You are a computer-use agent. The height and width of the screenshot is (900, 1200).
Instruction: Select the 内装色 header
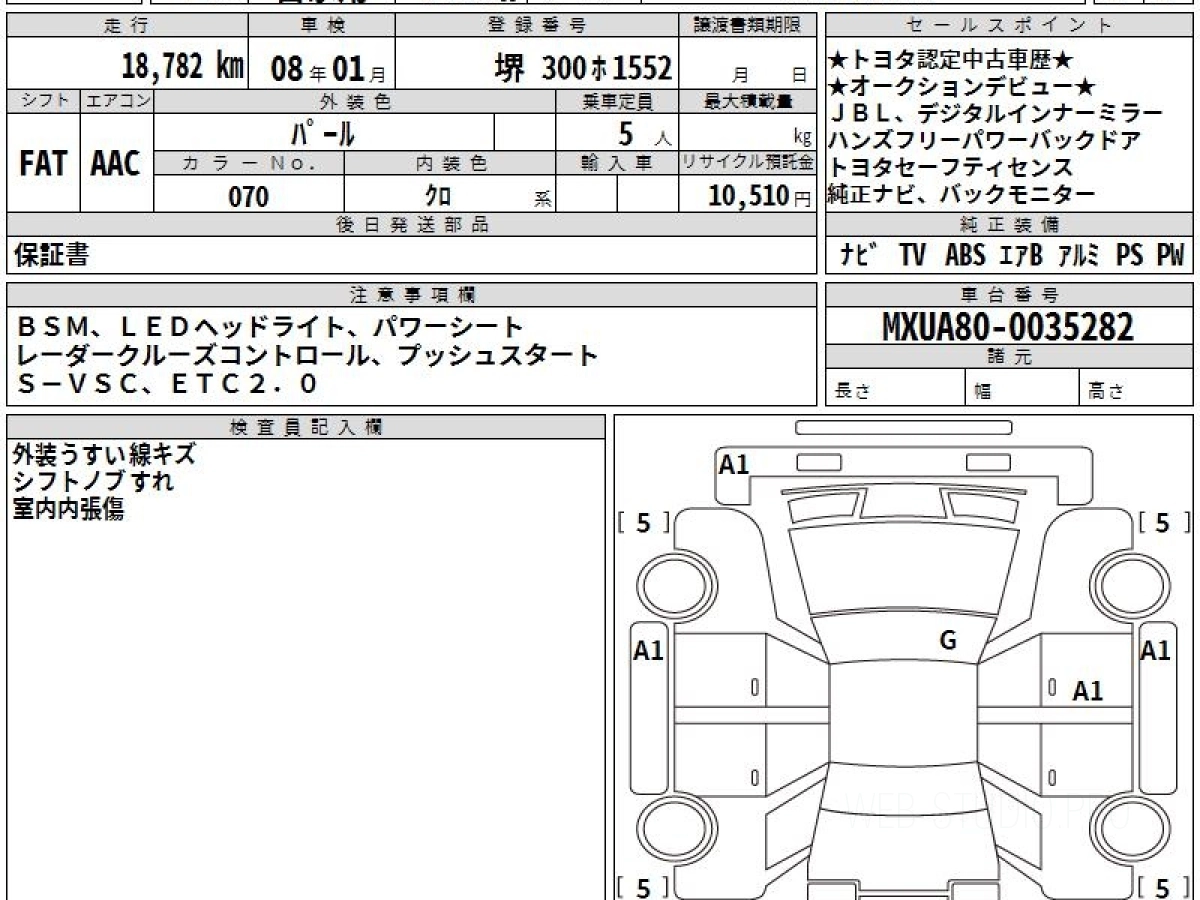pos(451,162)
